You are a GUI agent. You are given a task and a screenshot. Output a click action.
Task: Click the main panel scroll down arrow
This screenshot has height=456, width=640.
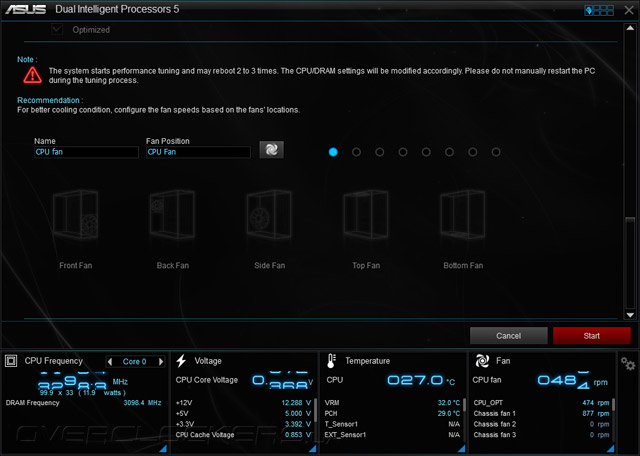[630, 315]
